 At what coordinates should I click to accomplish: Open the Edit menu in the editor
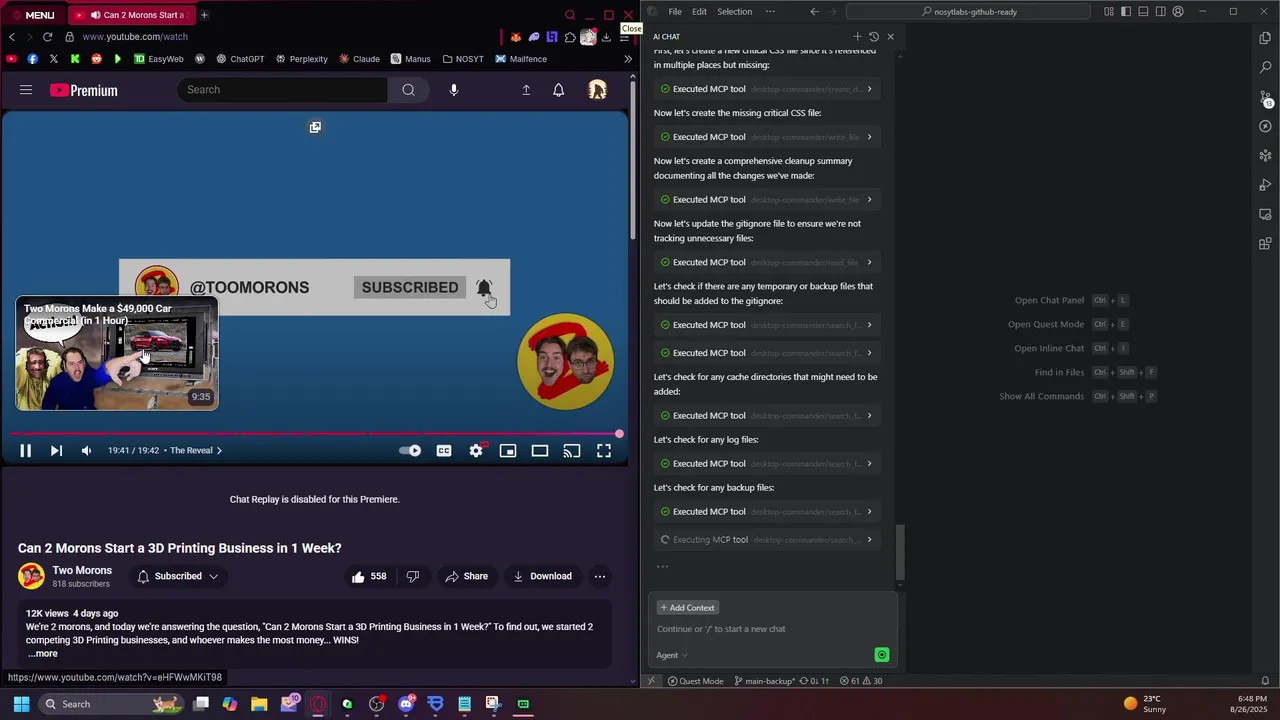point(699,12)
